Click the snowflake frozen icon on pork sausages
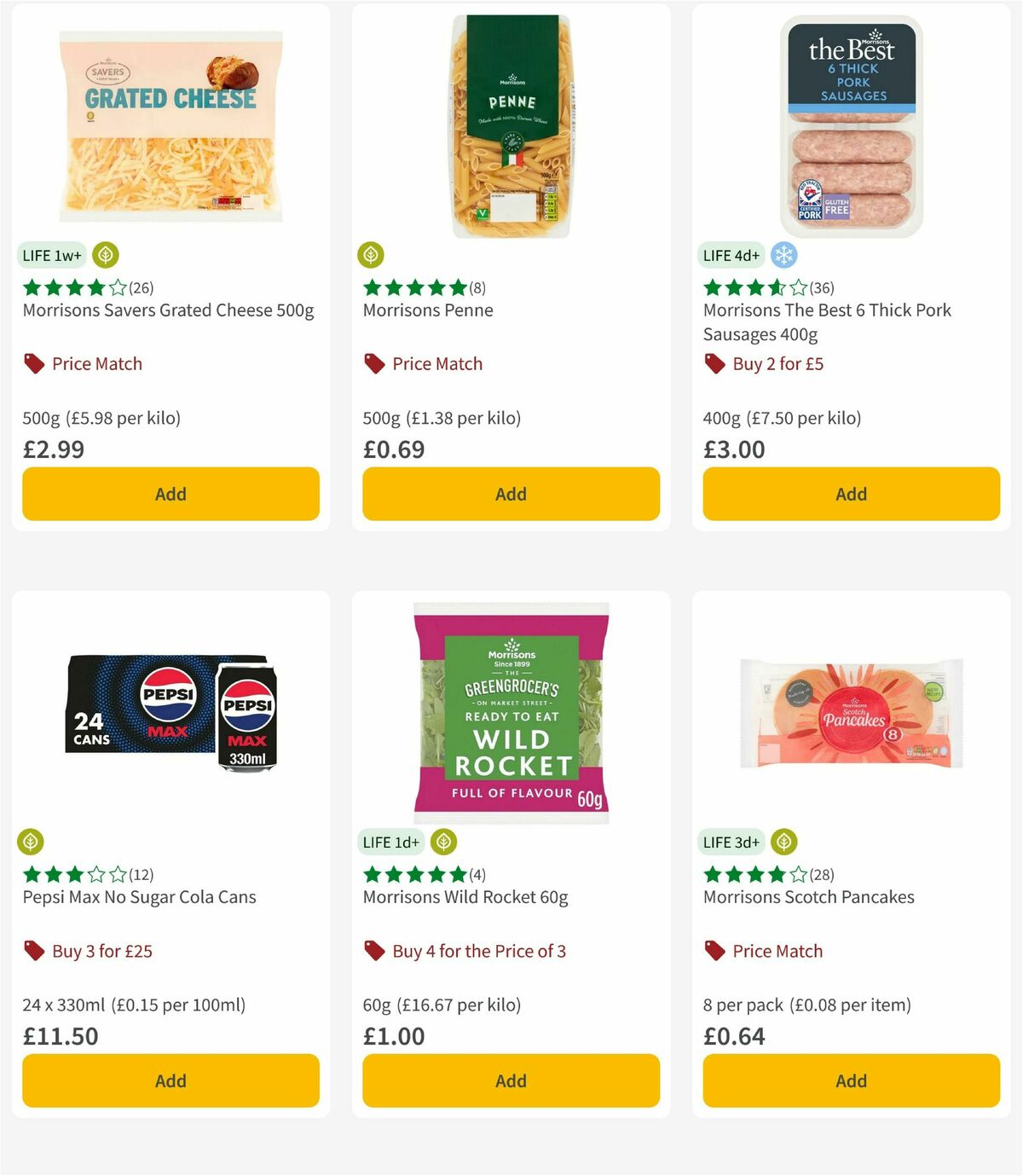The width and height of the screenshot is (1023, 1176). 784,254
